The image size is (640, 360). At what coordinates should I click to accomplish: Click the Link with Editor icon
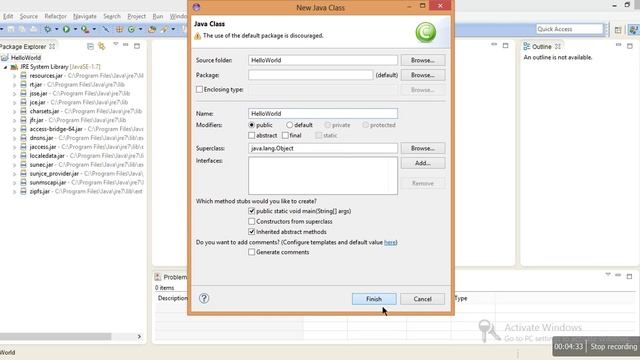pyautogui.click(x=101, y=47)
